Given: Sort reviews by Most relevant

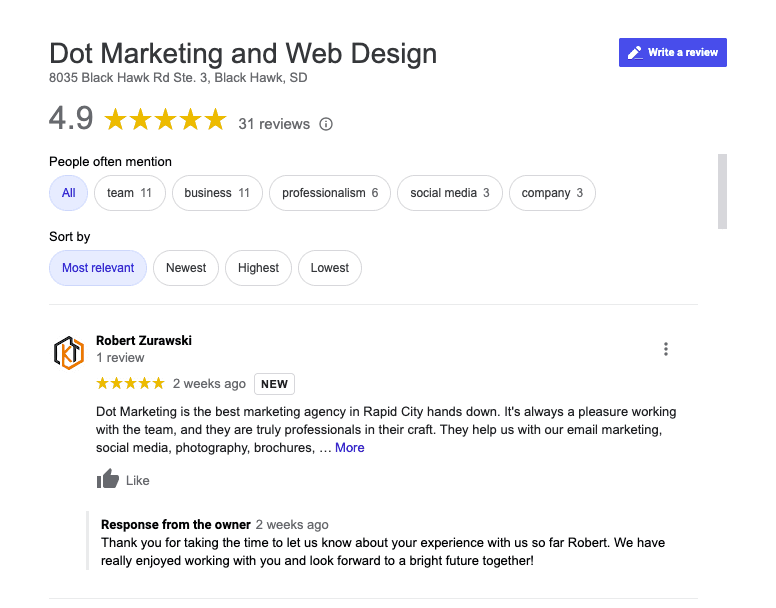Looking at the screenshot, I should [98, 268].
